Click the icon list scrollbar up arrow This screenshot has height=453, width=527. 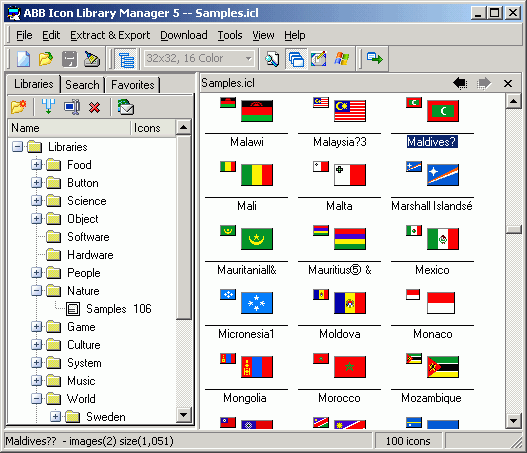[x=514, y=101]
